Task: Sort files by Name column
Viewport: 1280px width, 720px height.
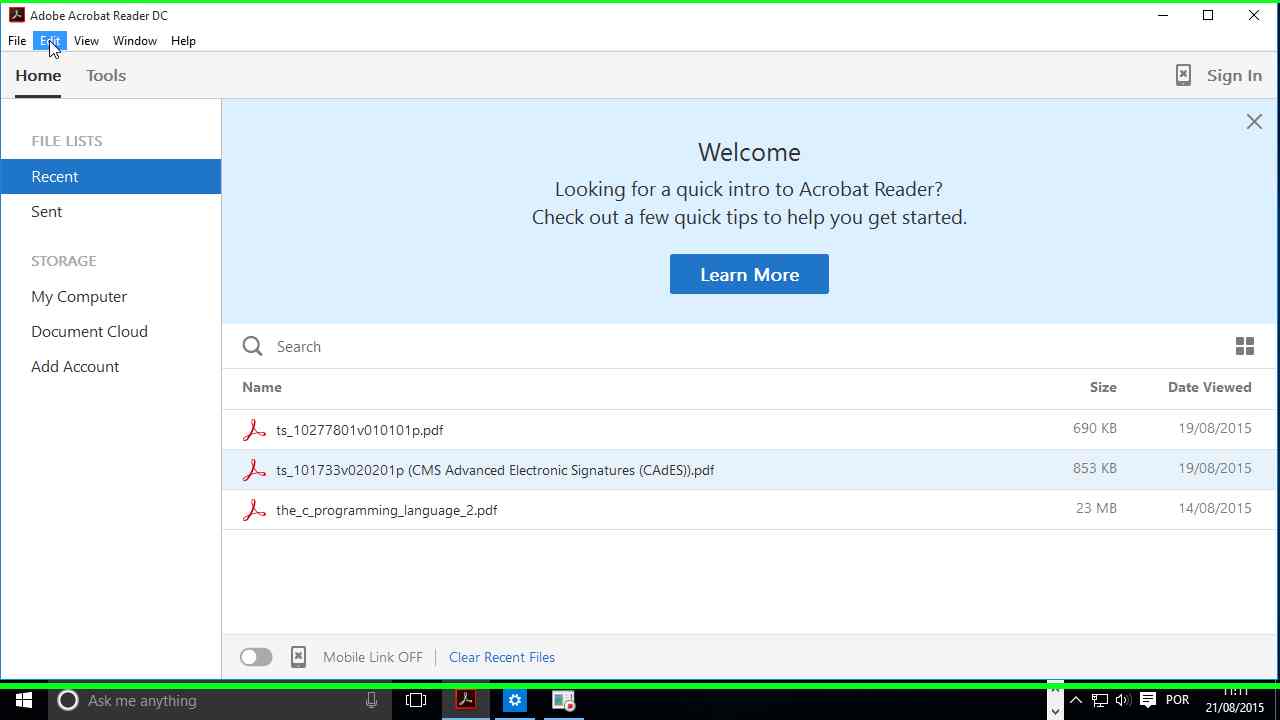Action: pos(262,387)
